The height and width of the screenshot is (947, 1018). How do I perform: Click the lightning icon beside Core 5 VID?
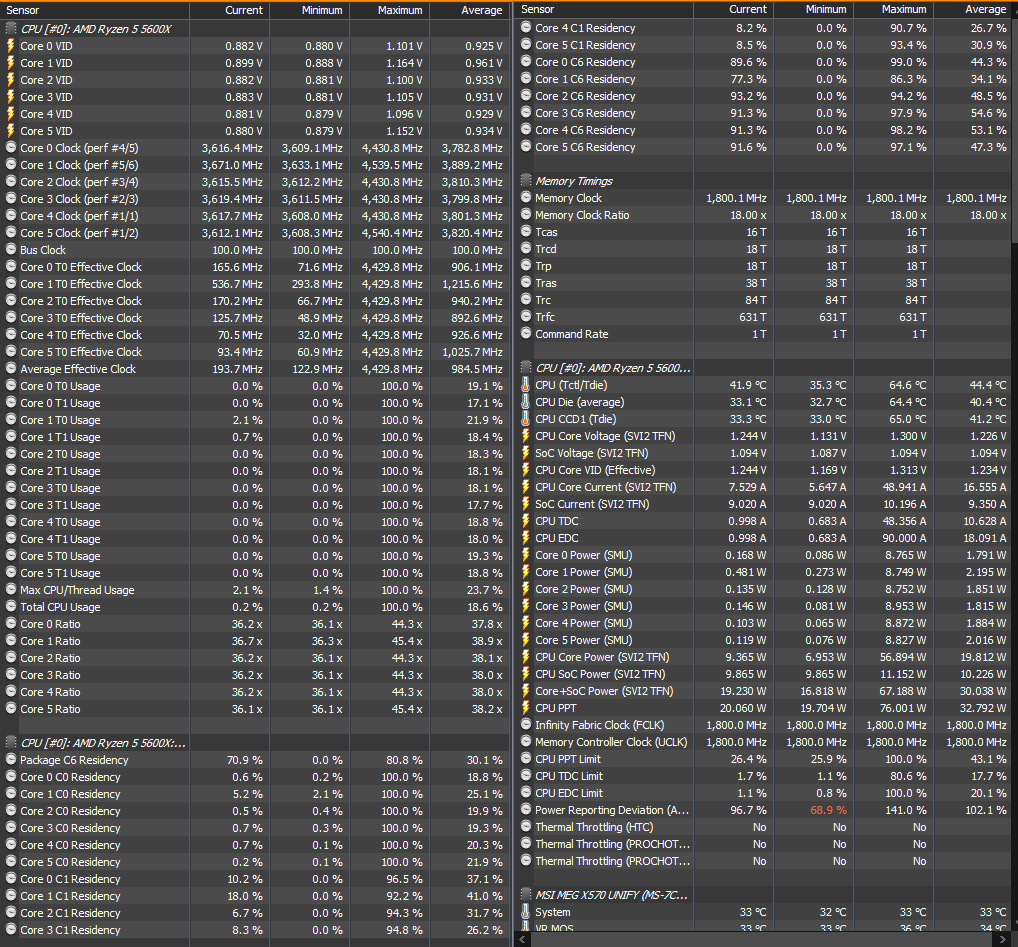10,130
